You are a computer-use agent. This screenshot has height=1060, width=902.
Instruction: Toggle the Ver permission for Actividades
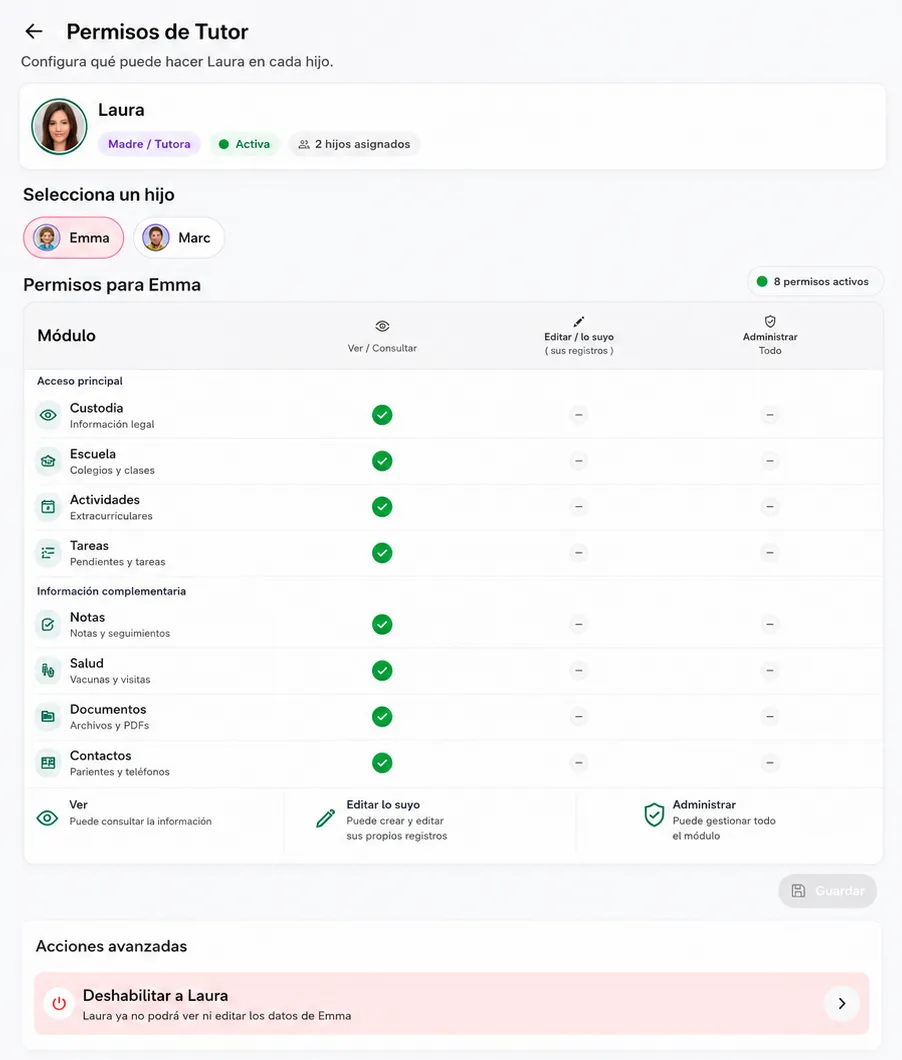[382, 507]
